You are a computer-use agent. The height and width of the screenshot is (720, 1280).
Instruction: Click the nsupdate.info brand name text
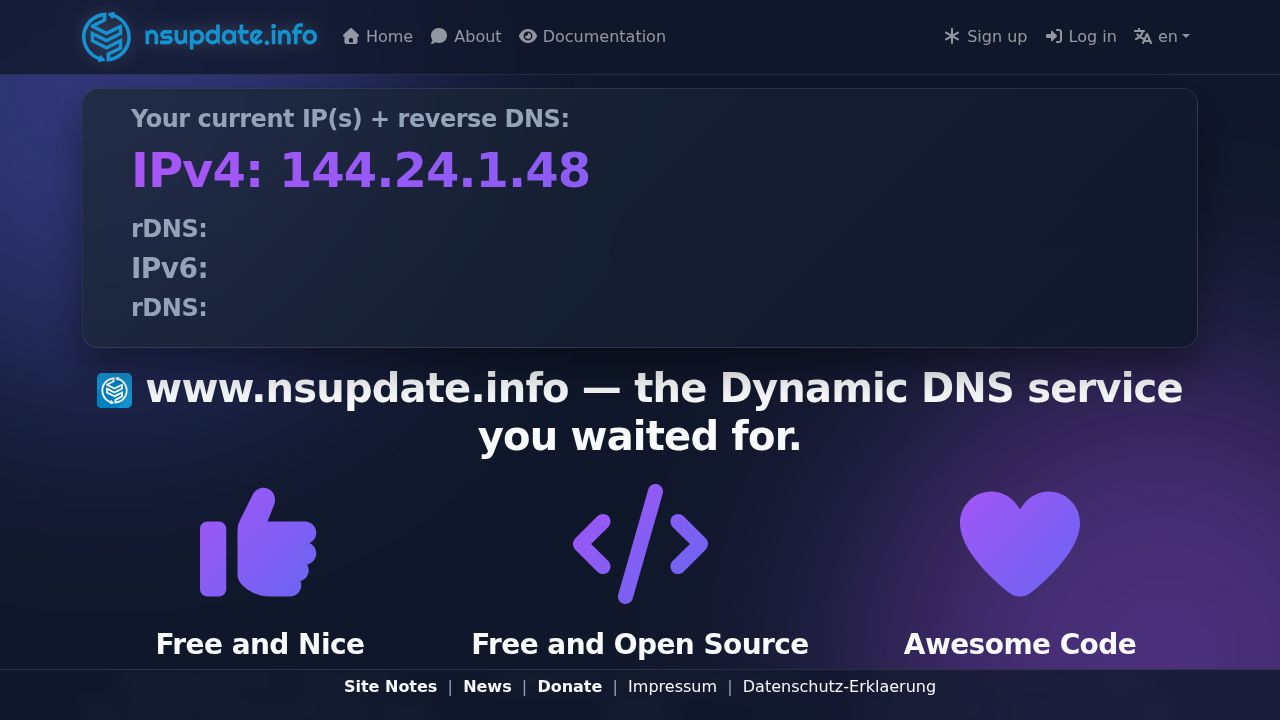point(231,37)
